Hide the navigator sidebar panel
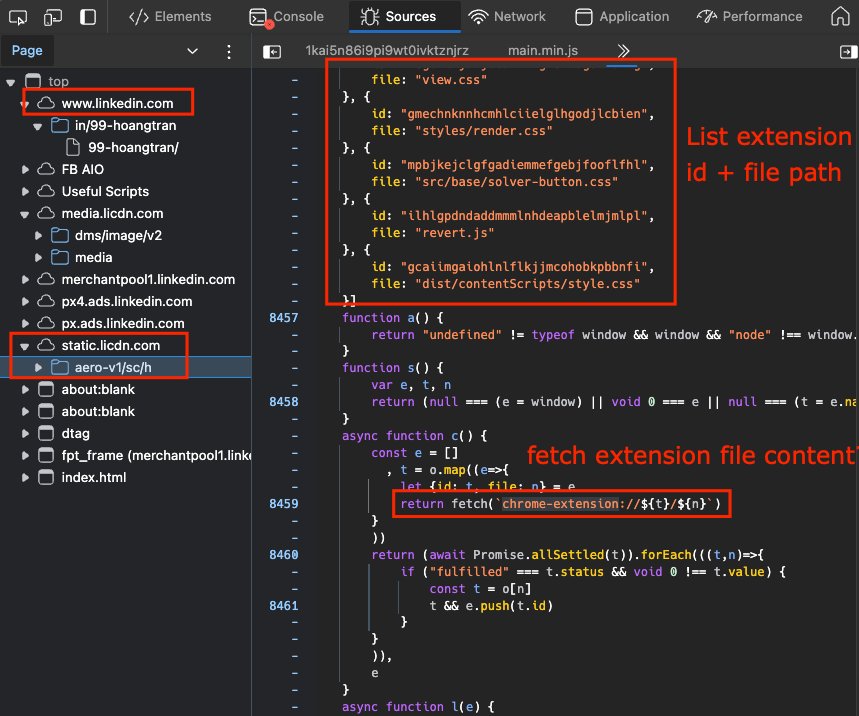The width and height of the screenshot is (859, 716). (x=272, y=51)
